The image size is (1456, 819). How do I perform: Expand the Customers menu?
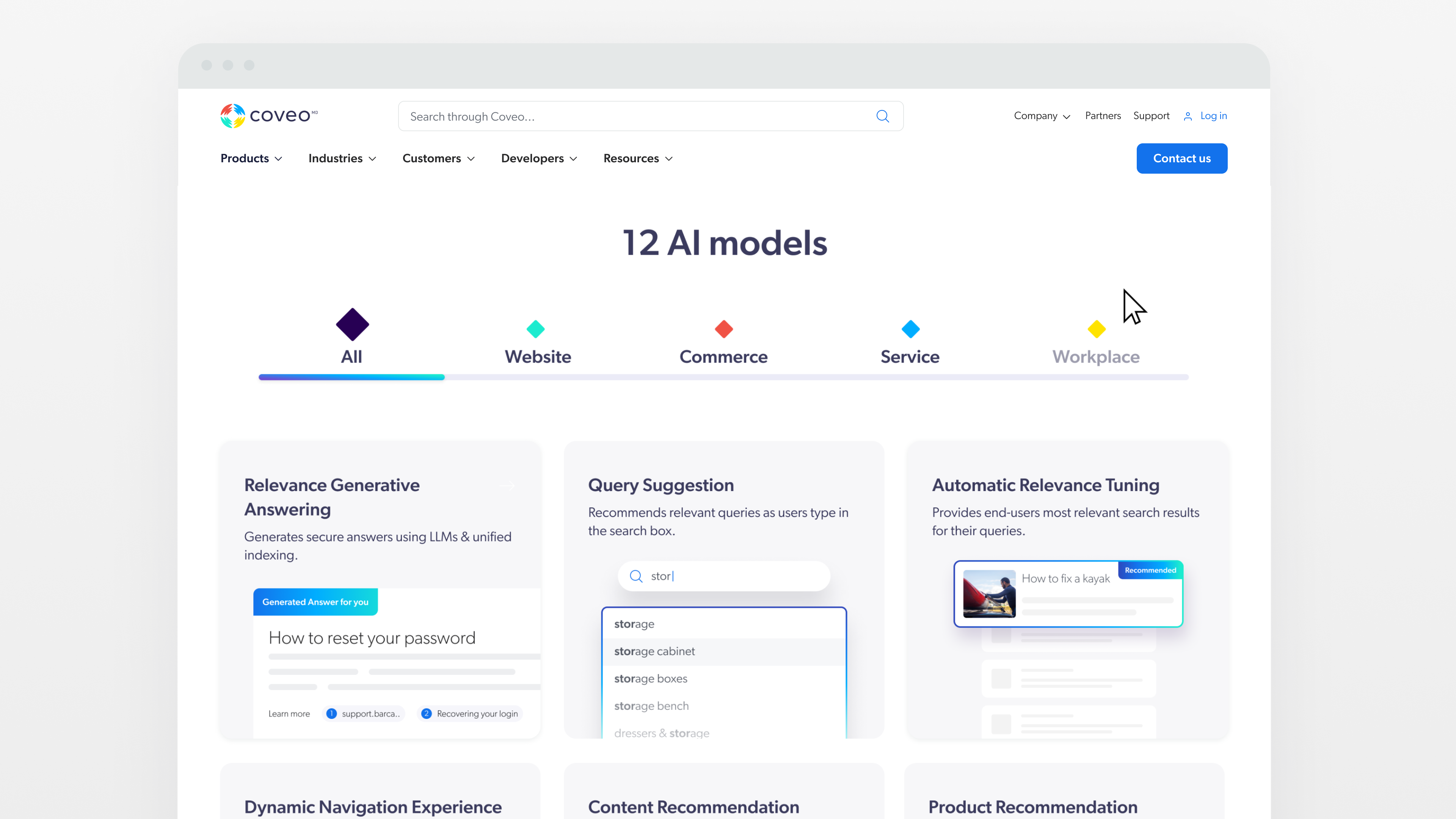[x=438, y=158]
